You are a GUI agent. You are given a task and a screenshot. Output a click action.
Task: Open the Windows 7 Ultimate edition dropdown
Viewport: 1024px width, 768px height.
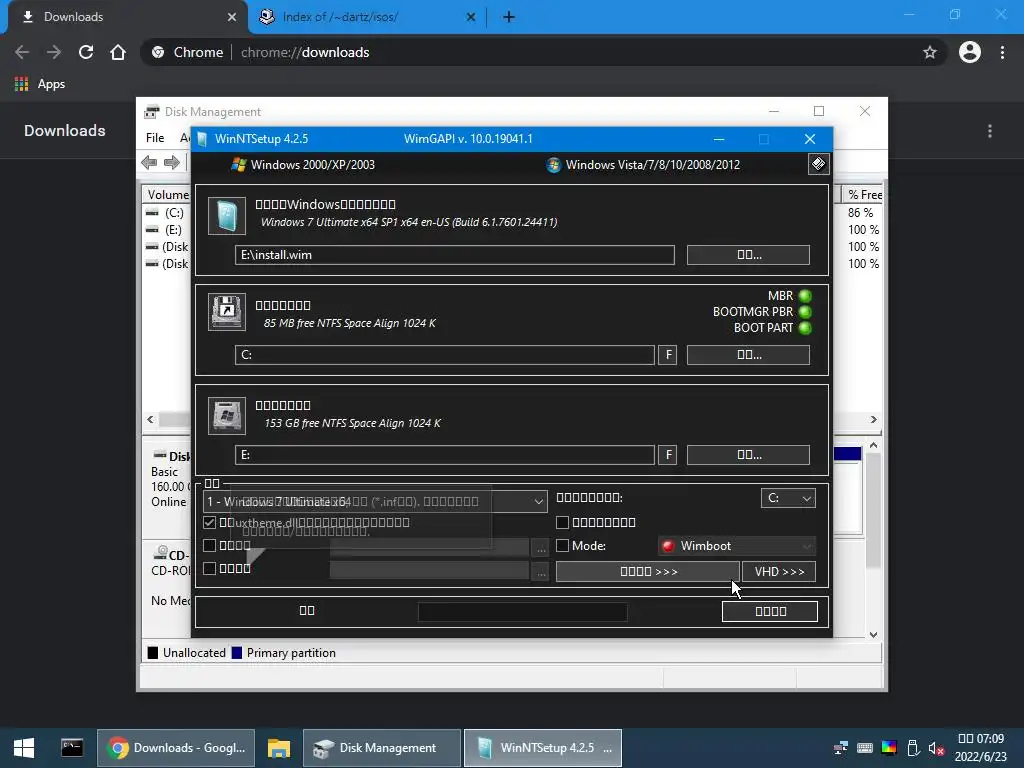(x=376, y=502)
